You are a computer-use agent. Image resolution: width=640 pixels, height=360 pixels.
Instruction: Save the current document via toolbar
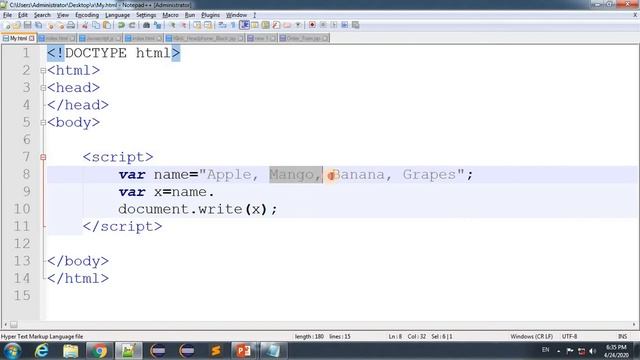[x=28, y=25]
